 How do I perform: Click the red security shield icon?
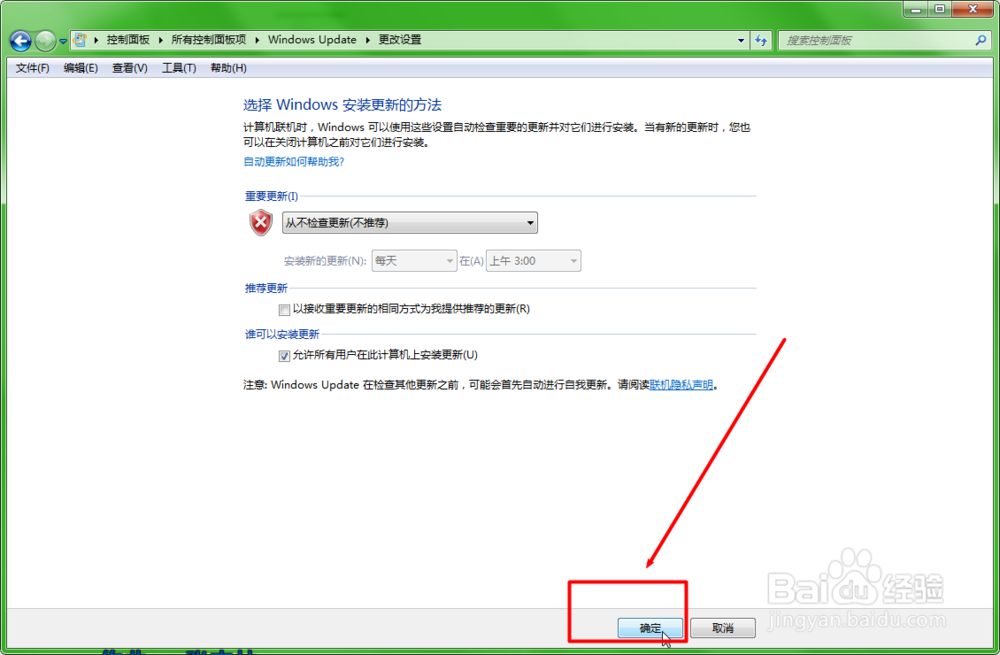pyautogui.click(x=259, y=222)
